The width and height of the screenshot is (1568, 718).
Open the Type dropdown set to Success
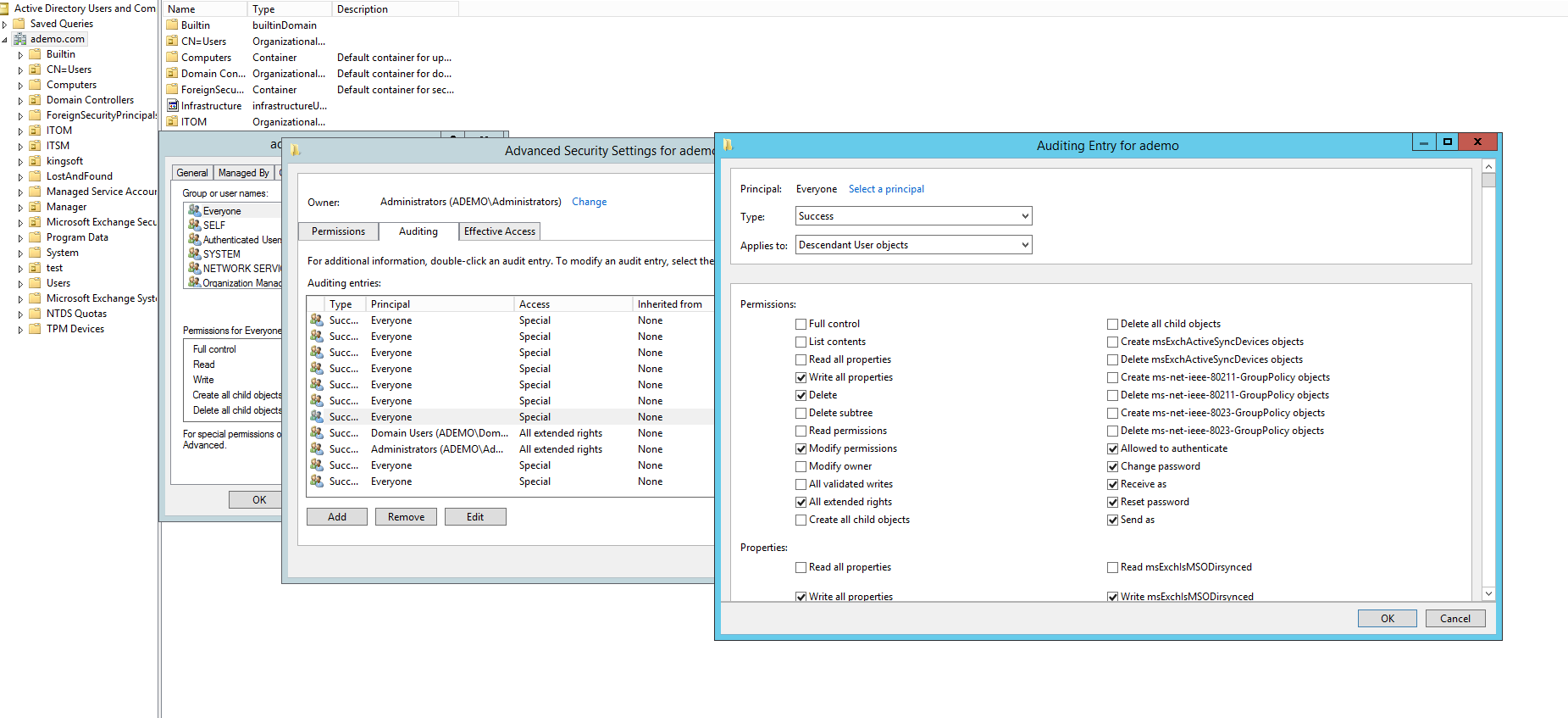[914, 216]
